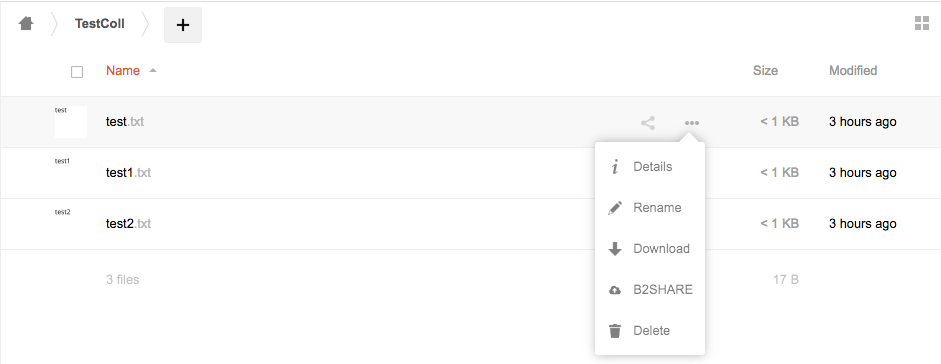Sort by Name column header

point(123,71)
